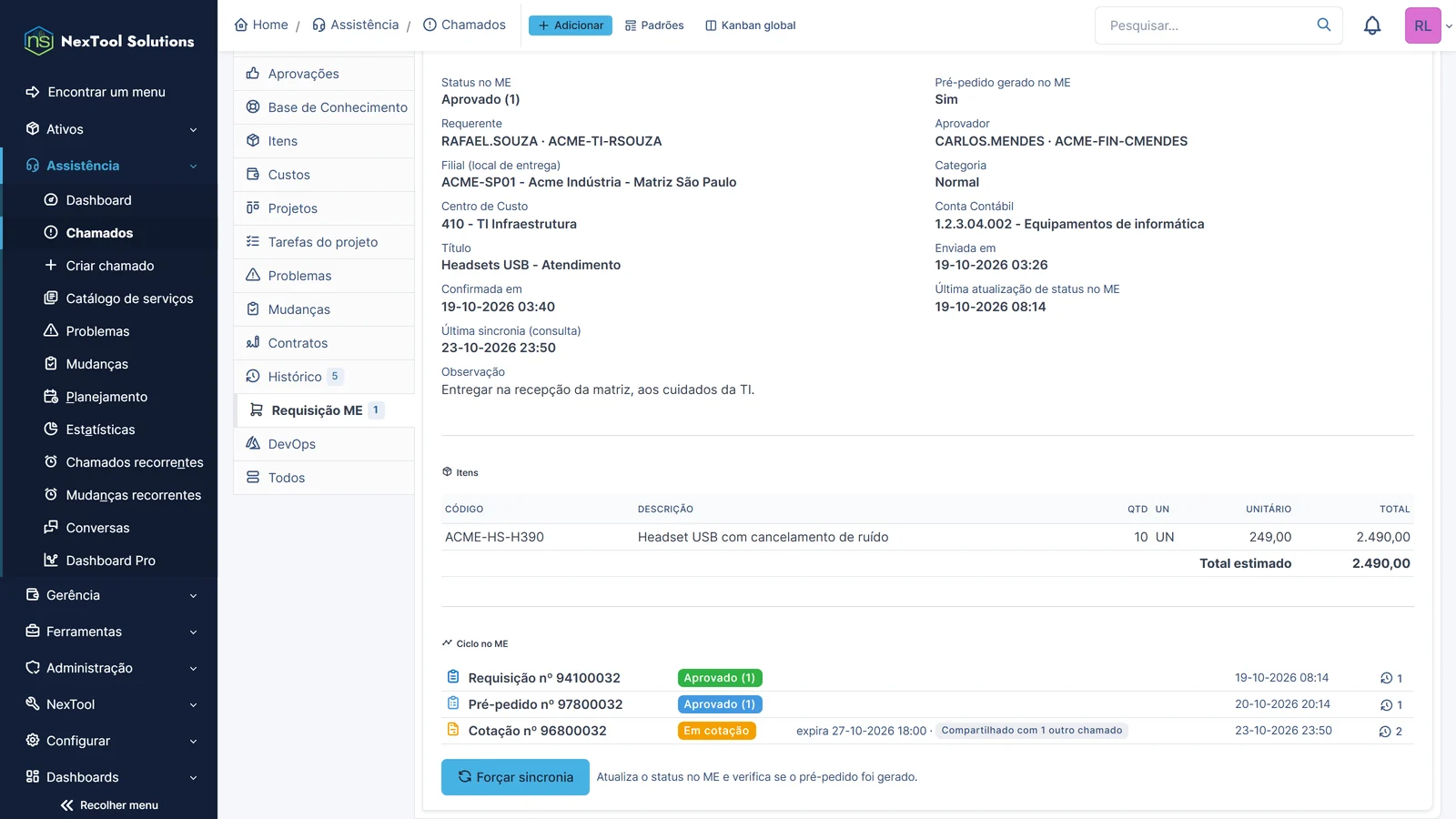Click the ACME-HS-H390 item code
The image size is (1456, 819).
tap(494, 537)
